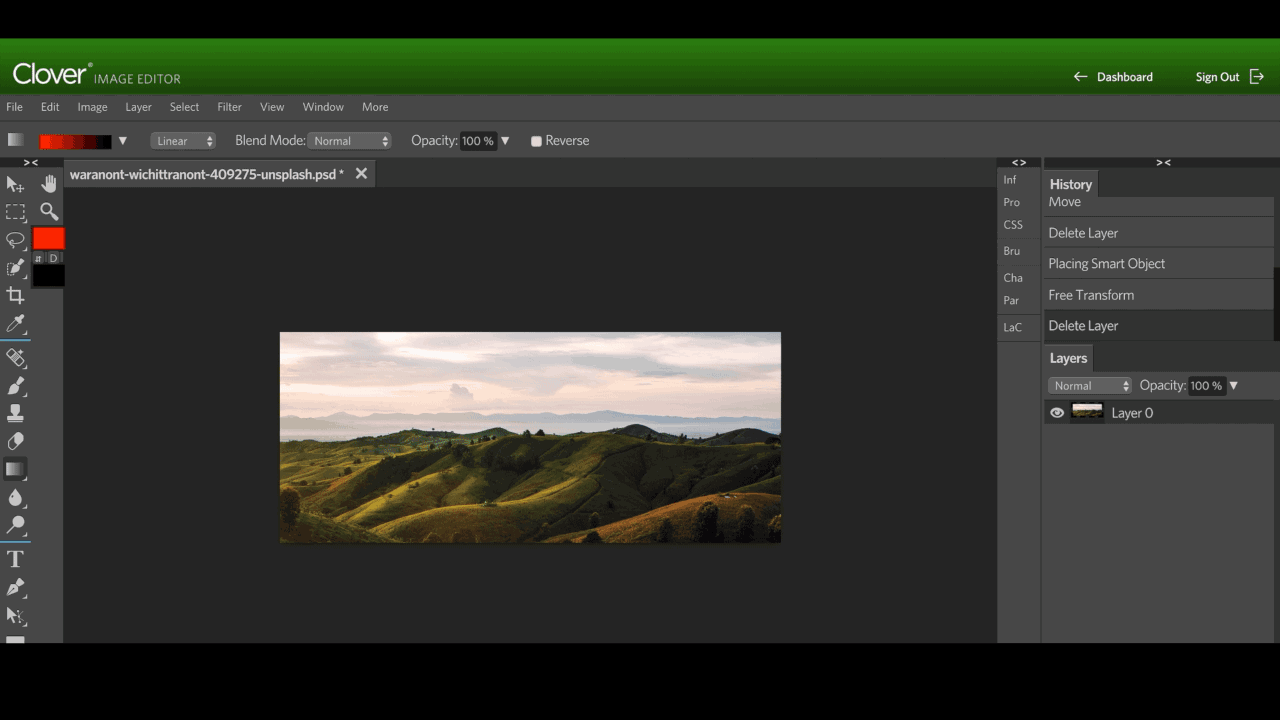Select the Zoom magnifier tool
This screenshot has height=720, width=1280.
coord(49,211)
